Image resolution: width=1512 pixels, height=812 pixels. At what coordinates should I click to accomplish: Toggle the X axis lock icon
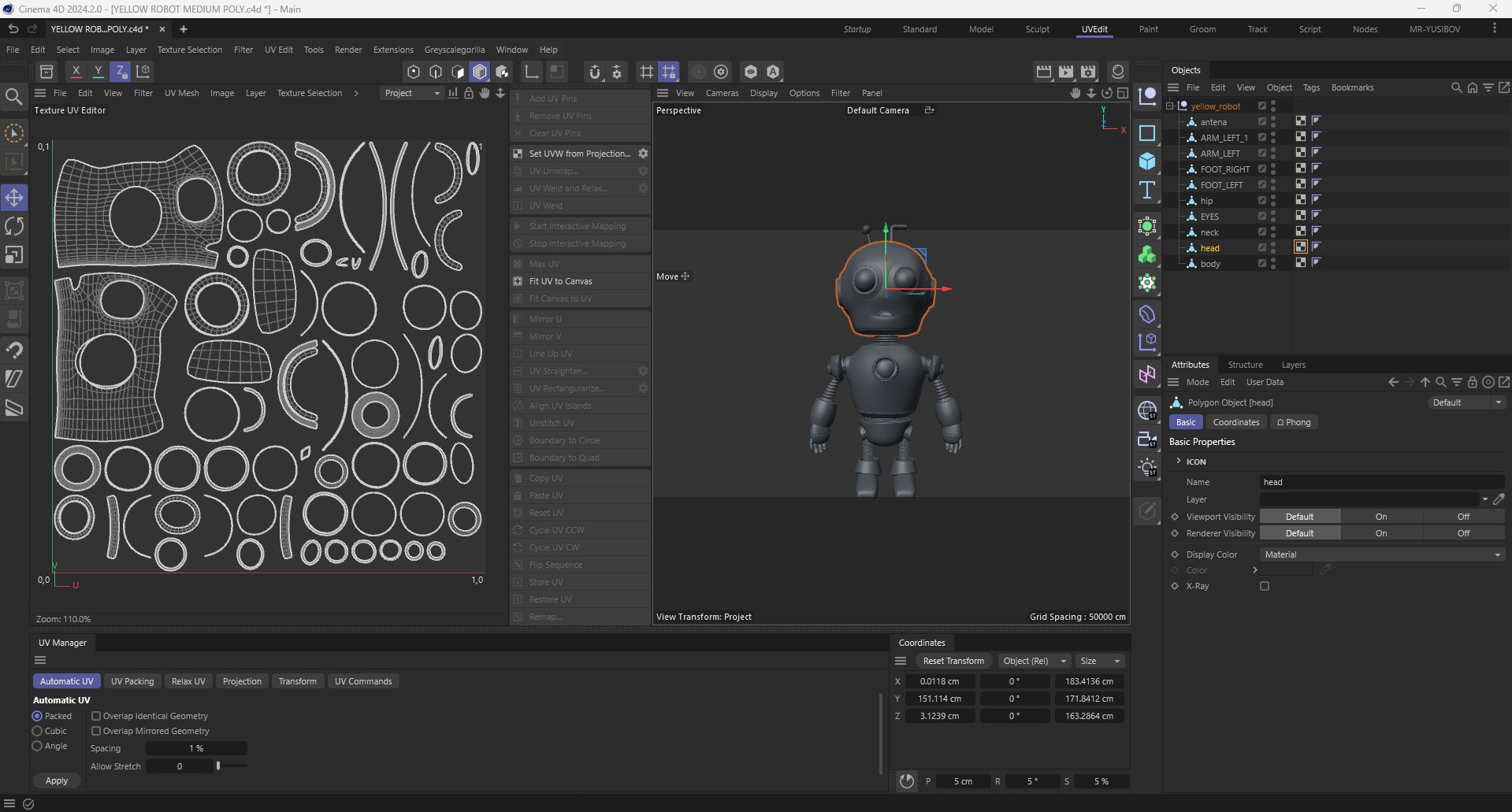(76, 72)
